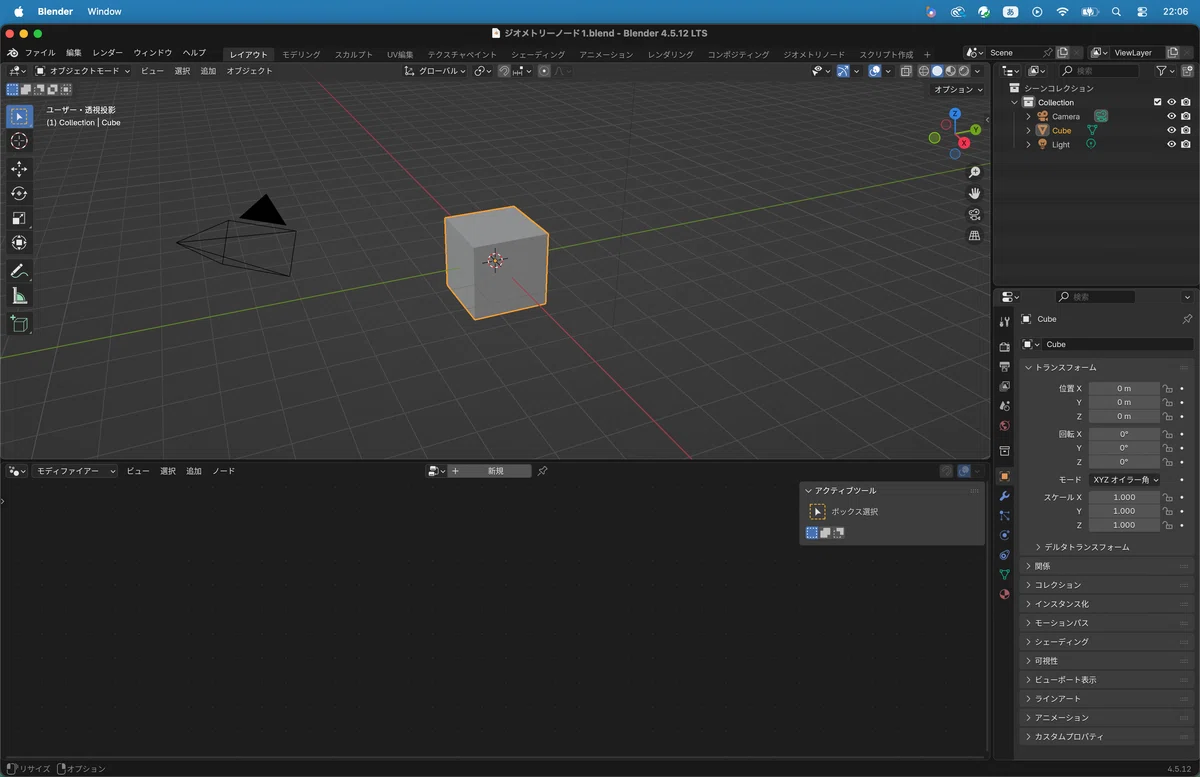Switch to wireframe viewport shading
1200x777 pixels.
tap(924, 71)
